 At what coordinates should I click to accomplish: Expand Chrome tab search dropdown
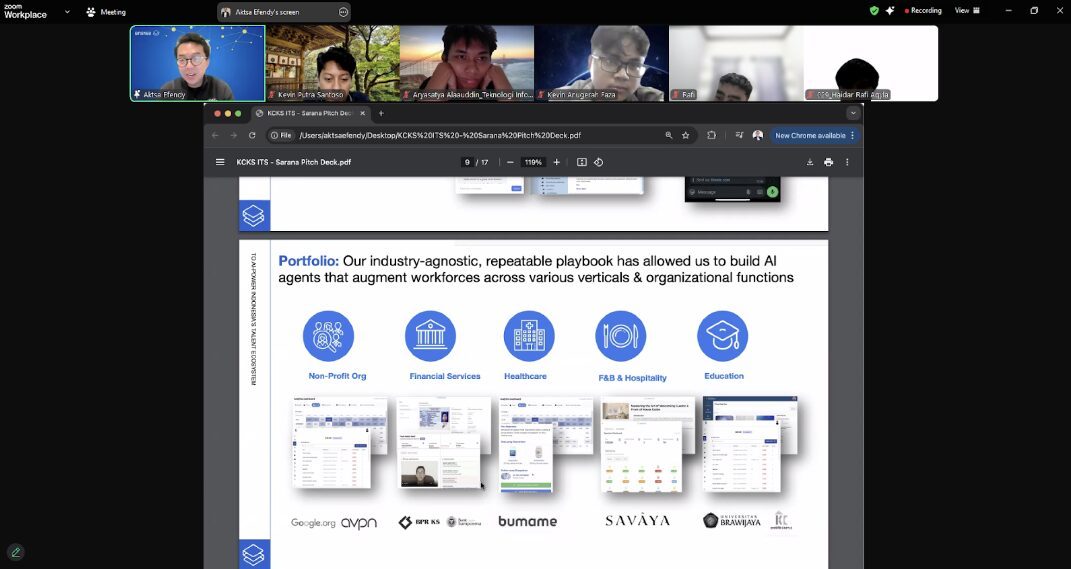(853, 113)
